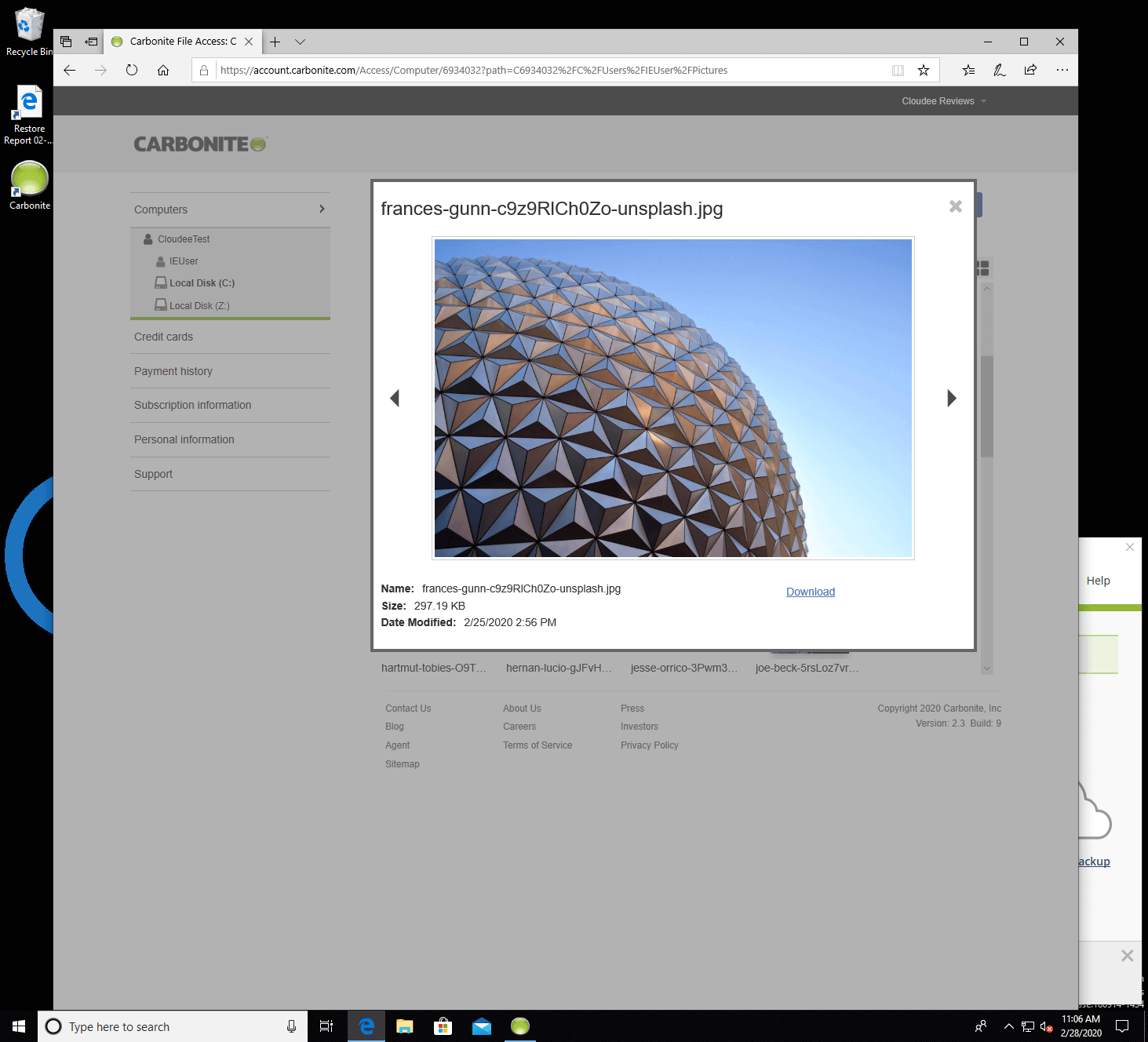Expand the Cloudee Reviews account dropdown
The width and height of the screenshot is (1148, 1042).
(943, 101)
